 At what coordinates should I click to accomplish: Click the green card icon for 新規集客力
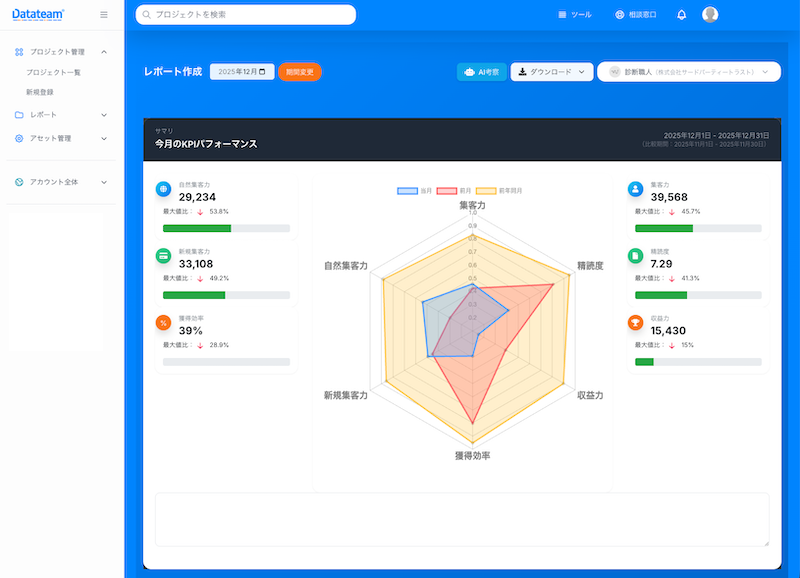(163, 256)
